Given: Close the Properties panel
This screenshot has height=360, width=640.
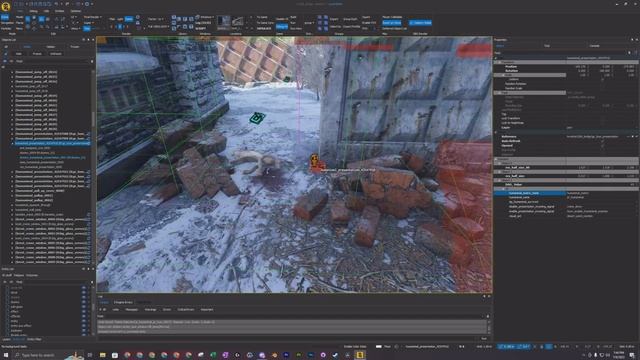Looking at the screenshot, I should pyautogui.click(x=637, y=40).
